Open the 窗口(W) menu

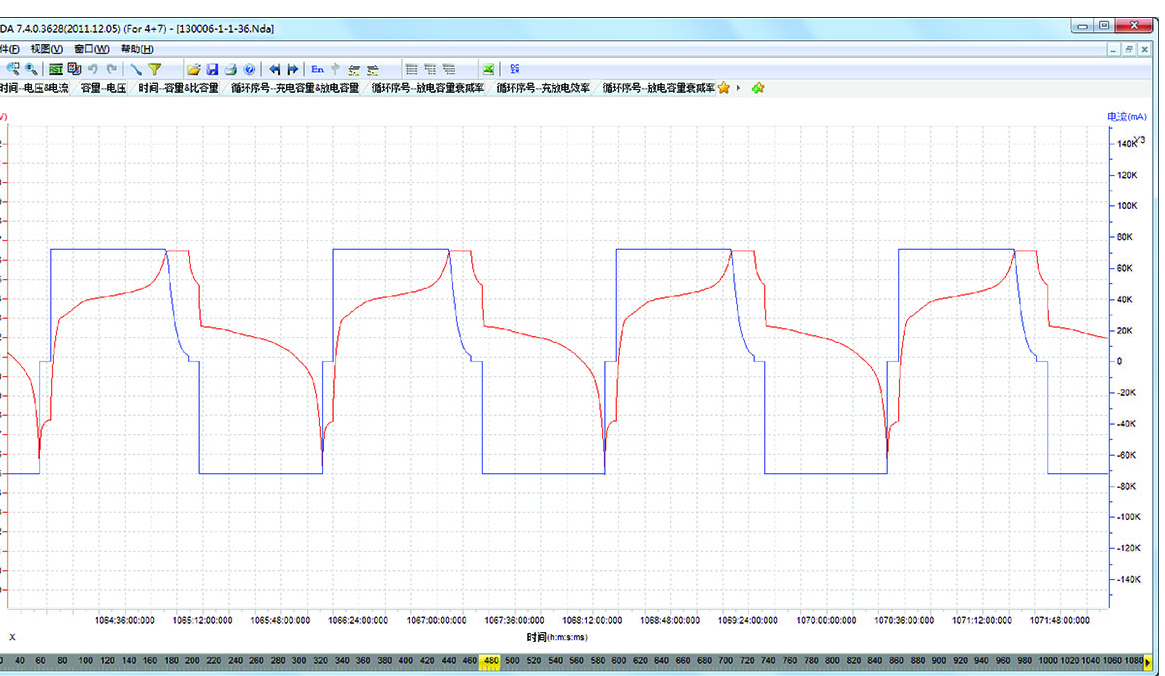(91, 48)
